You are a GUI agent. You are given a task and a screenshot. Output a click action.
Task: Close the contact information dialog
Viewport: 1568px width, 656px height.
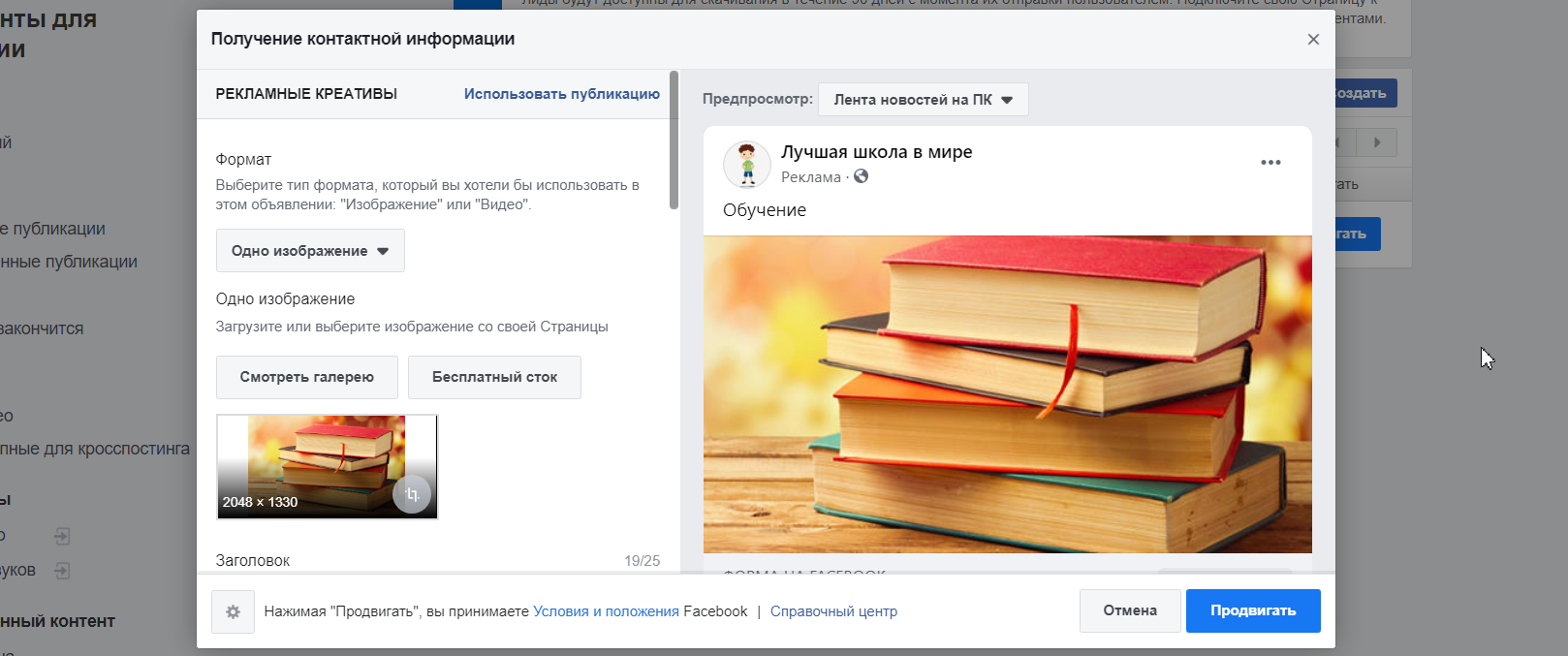coord(1313,40)
